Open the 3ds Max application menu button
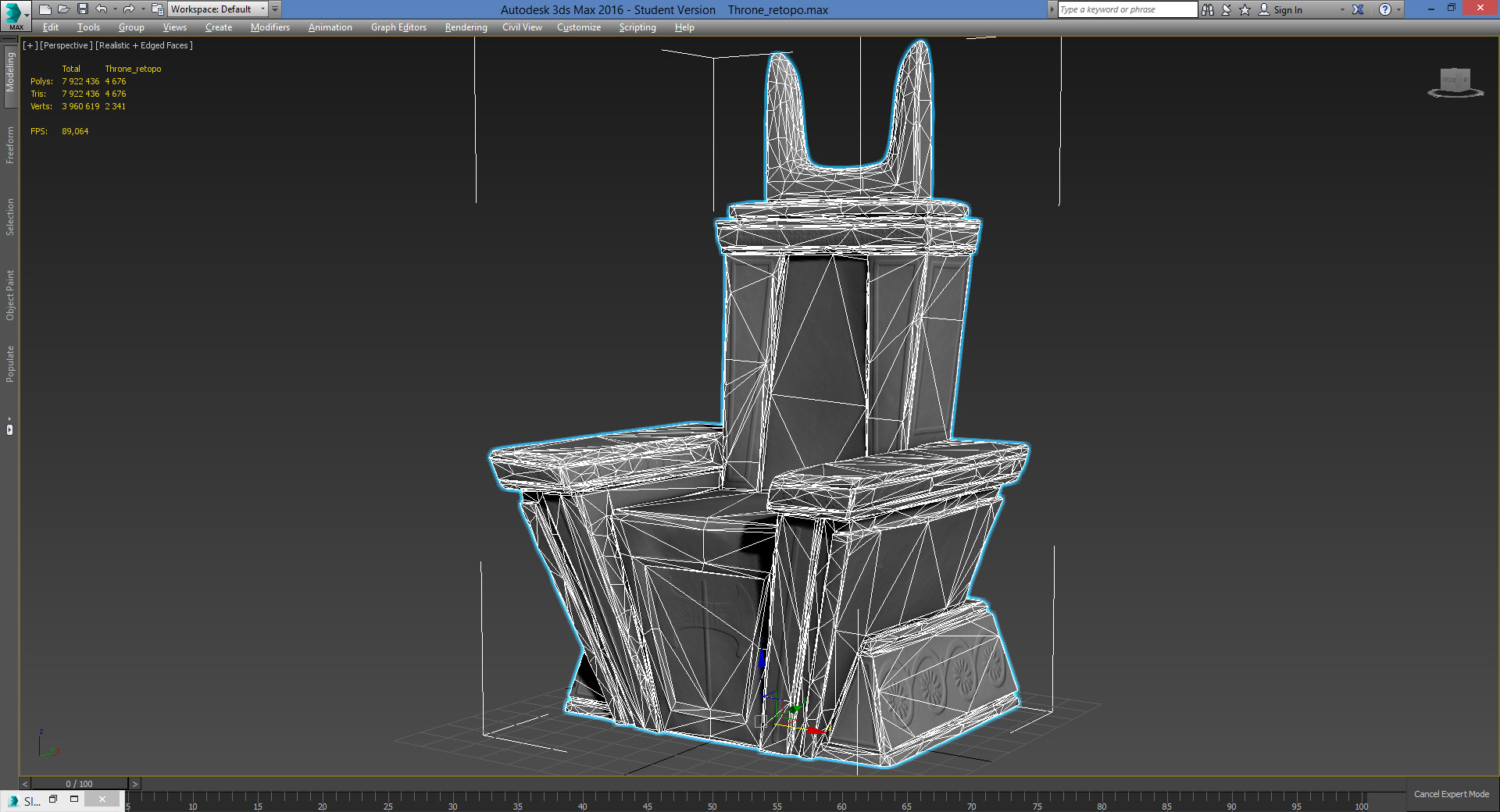Screen dimensions: 1500x812 [14, 15]
